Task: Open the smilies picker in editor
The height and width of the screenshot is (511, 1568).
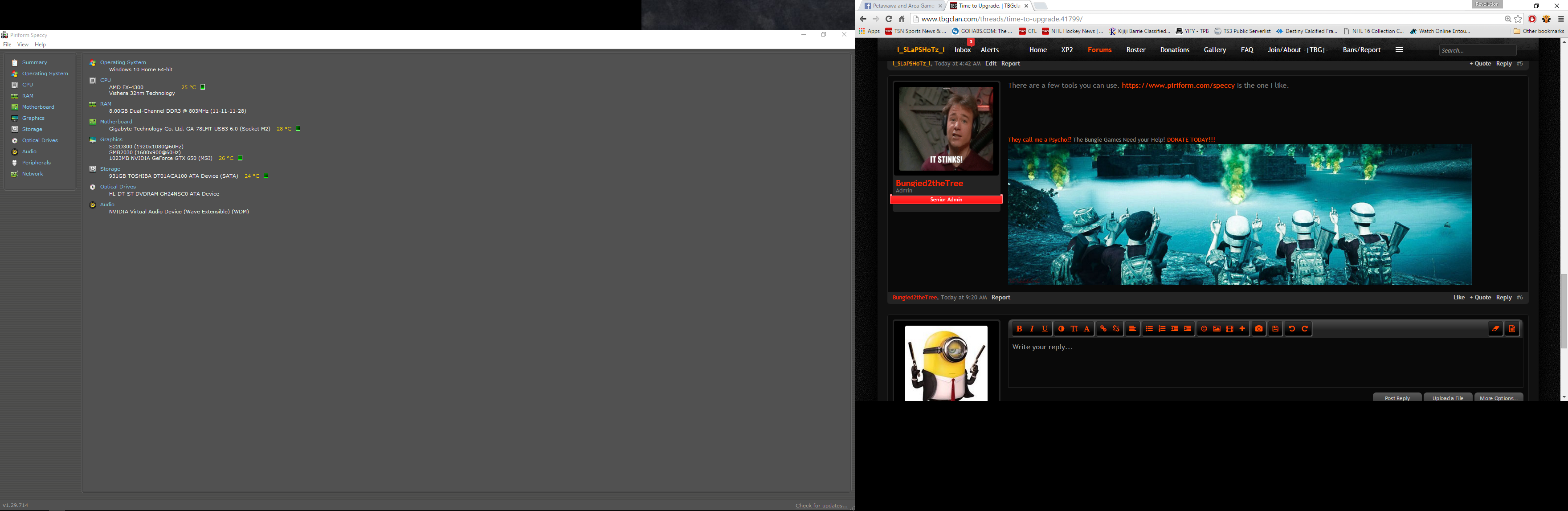Action: [1203, 329]
